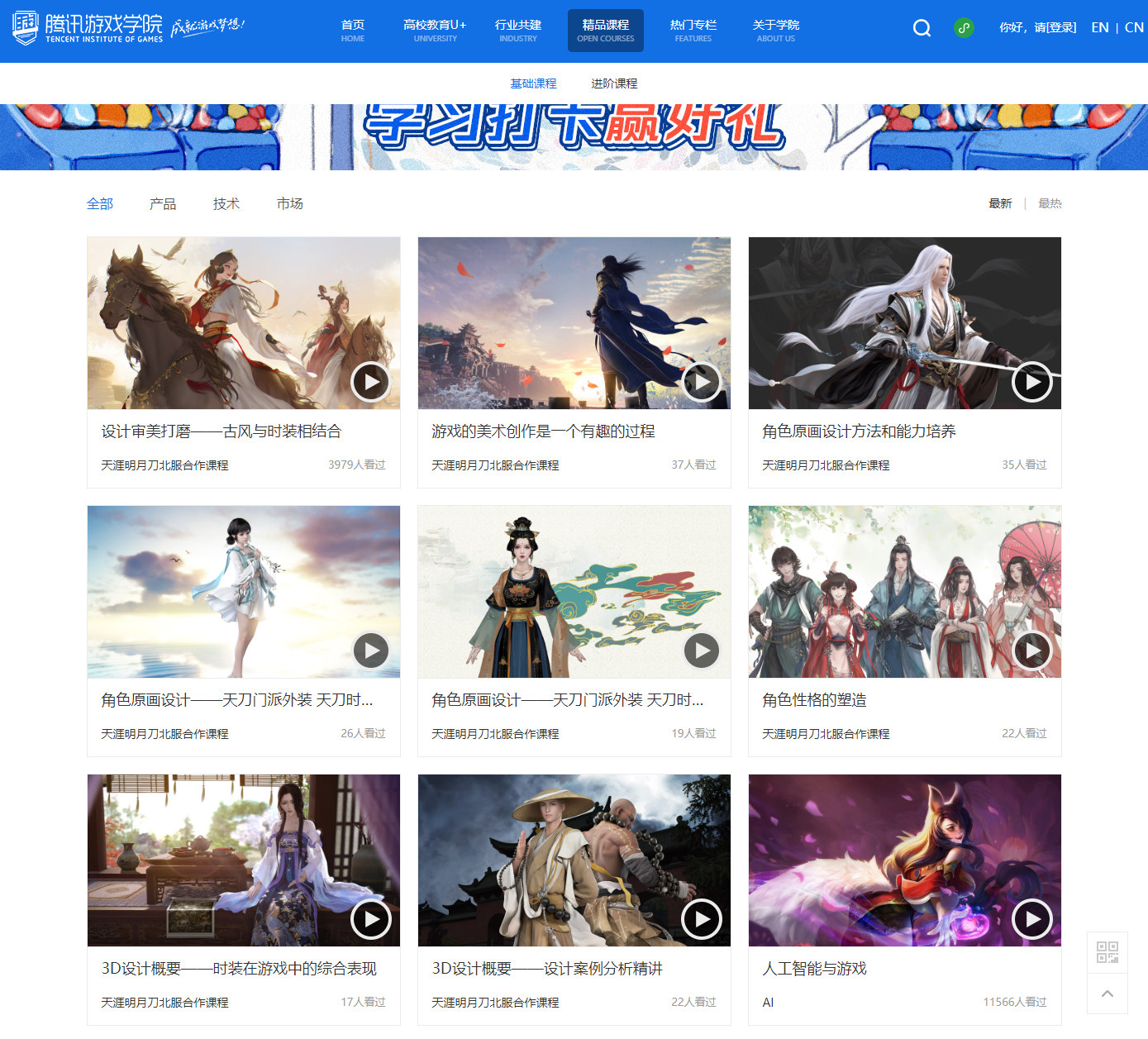Click the Tencent Institute of Games logo
Screen dimensions: 1148x1039
[x=88, y=28]
